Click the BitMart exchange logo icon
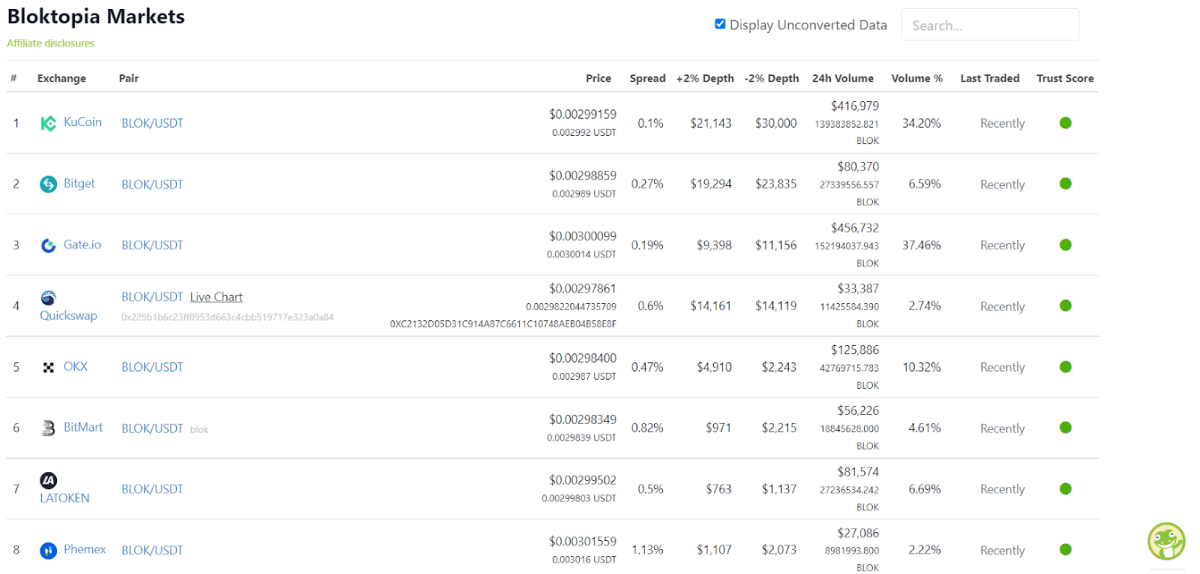The height and width of the screenshot is (574, 1200). tap(48, 428)
